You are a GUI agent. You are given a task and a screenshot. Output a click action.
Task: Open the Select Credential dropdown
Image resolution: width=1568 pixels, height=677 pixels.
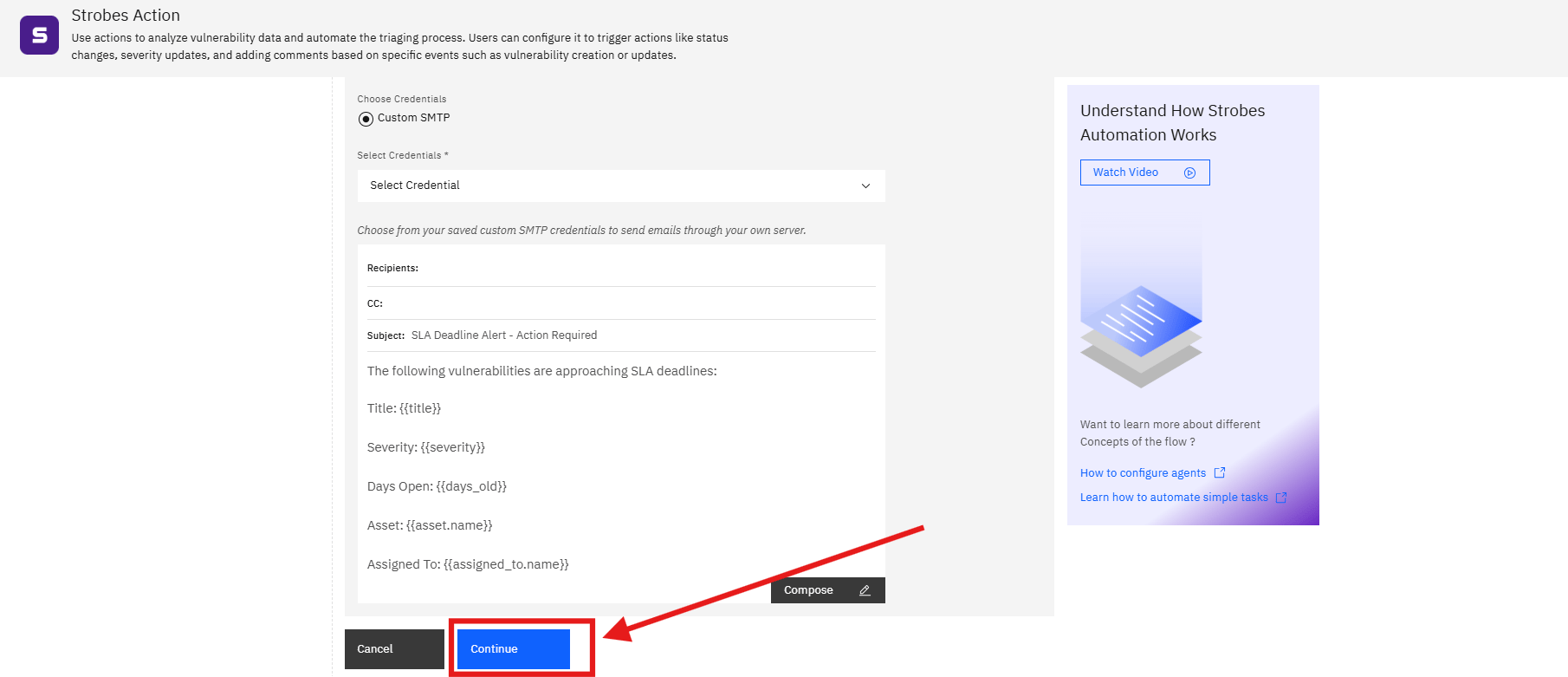[x=621, y=186]
